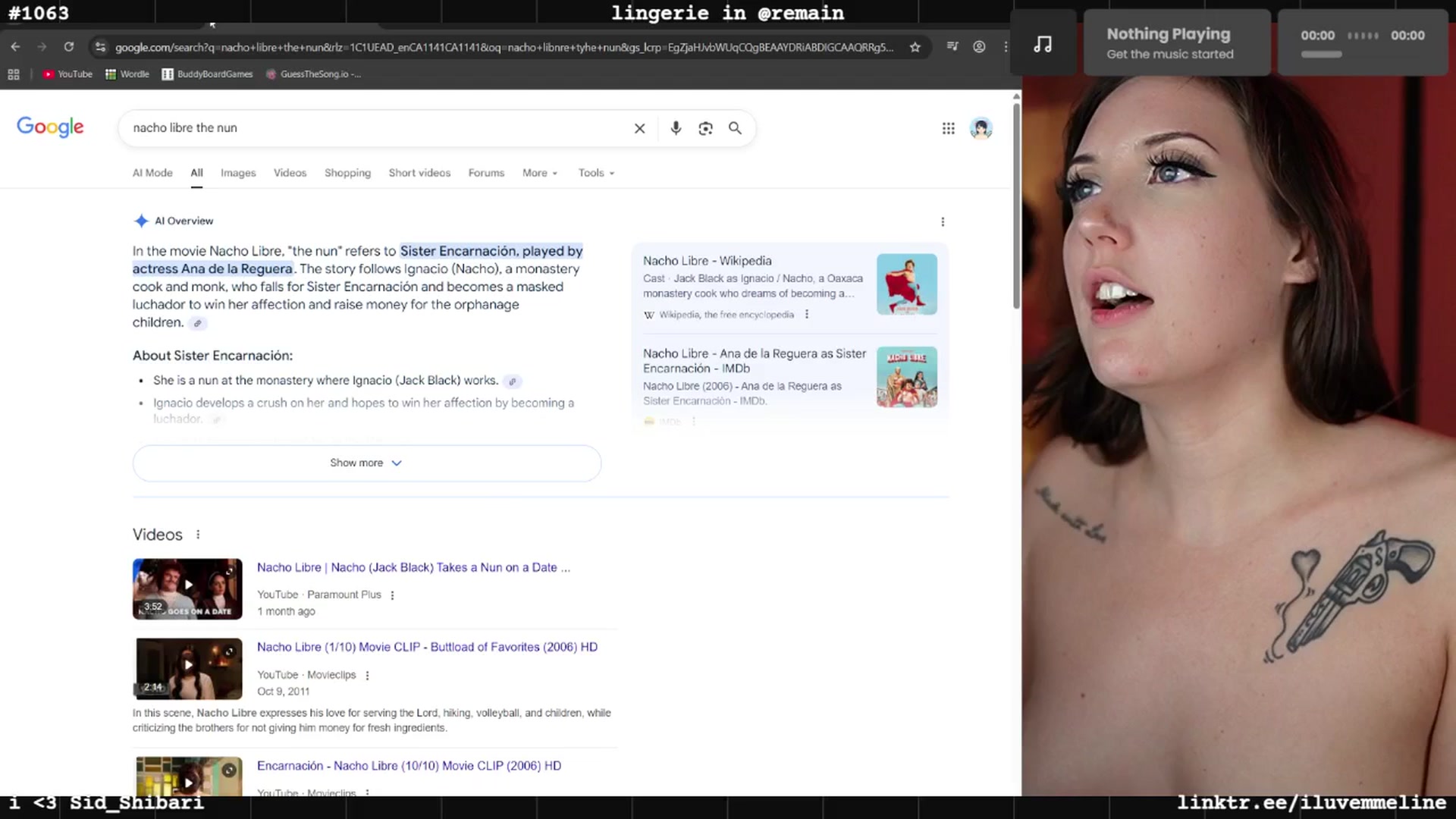Image resolution: width=1456 pixels, height=819 pixels.
Task: Open the Google apps grid icon
Action: (948, 129)
